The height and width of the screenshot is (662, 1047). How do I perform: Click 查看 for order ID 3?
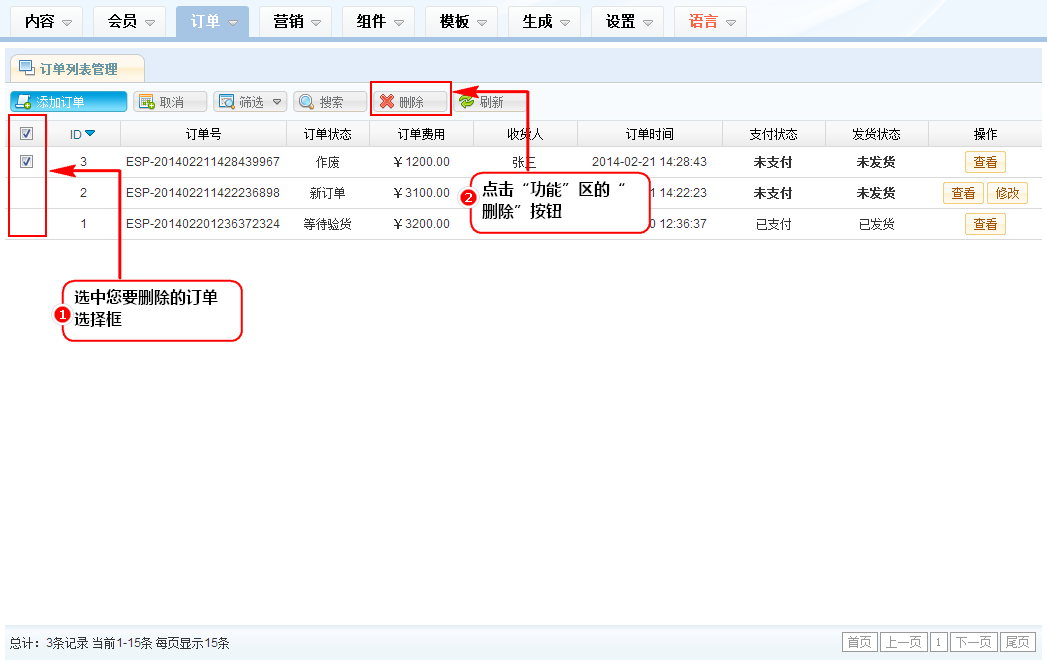point(985,162)
